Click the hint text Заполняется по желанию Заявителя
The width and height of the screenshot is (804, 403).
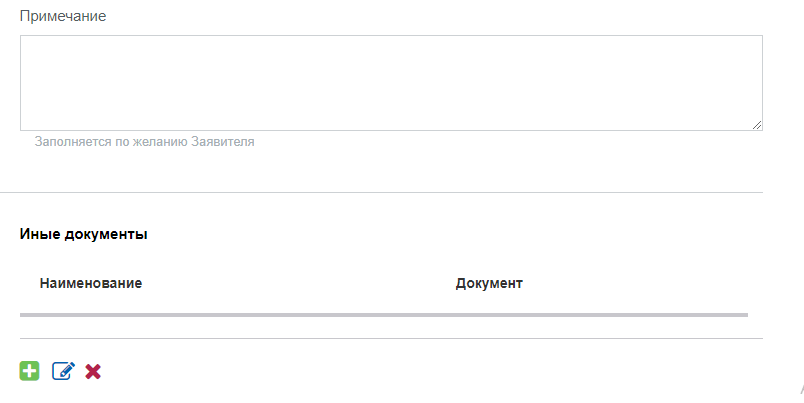144,142
